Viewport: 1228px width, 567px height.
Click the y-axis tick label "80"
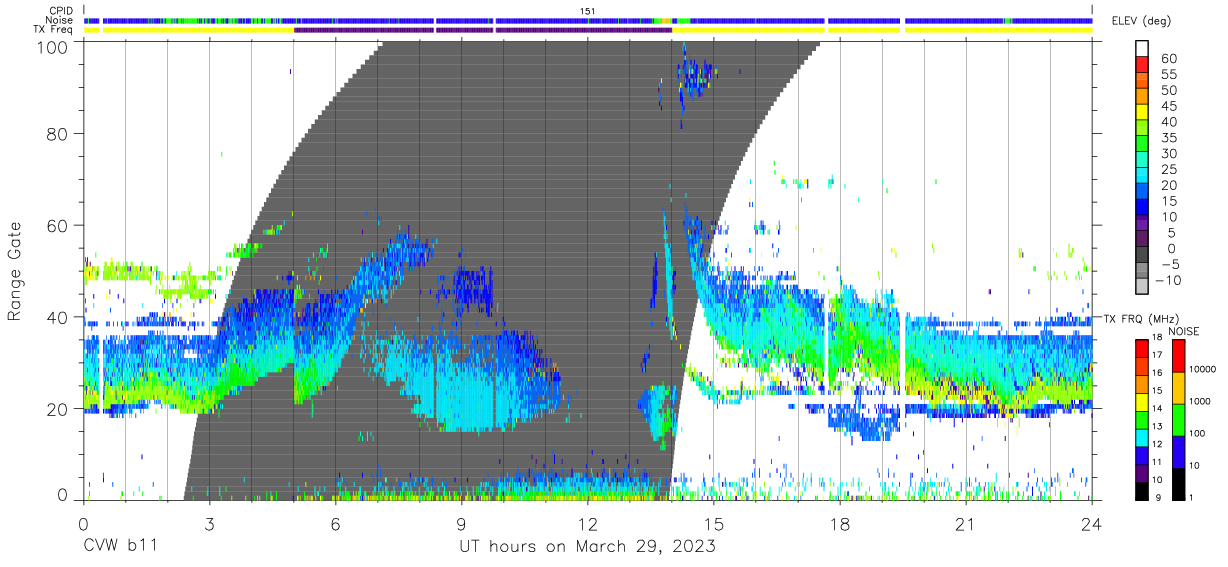point(58,133)
